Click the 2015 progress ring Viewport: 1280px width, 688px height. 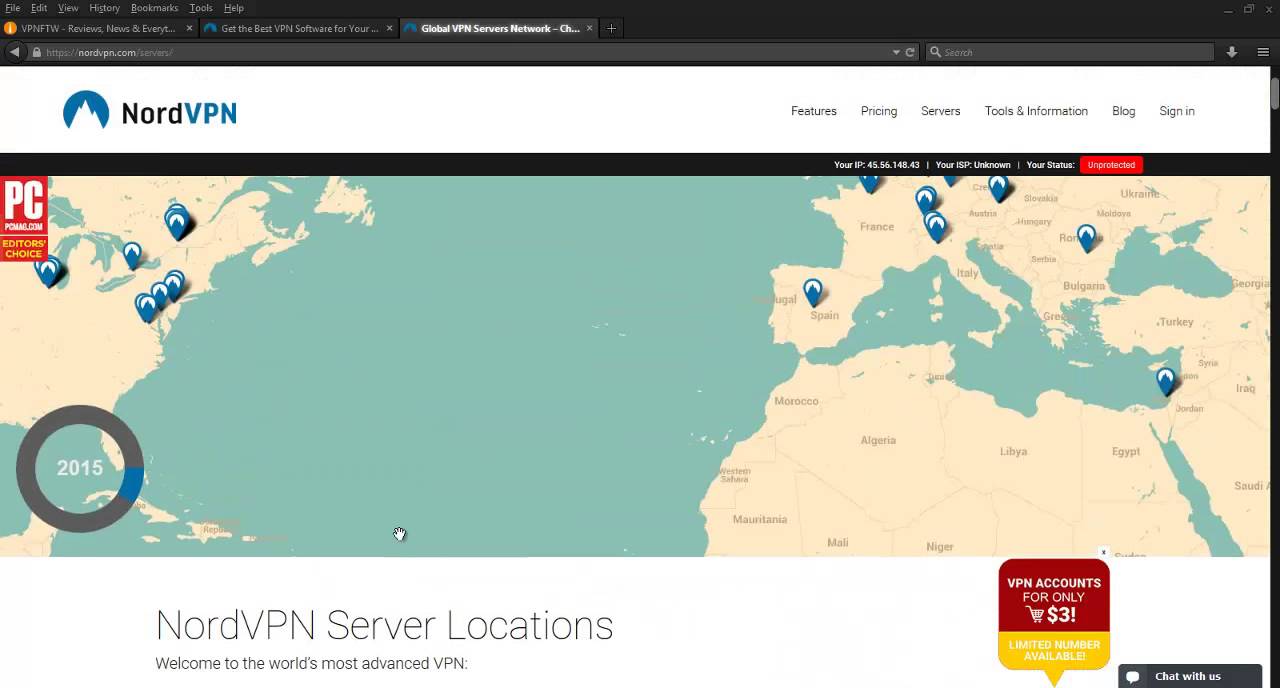80,468
